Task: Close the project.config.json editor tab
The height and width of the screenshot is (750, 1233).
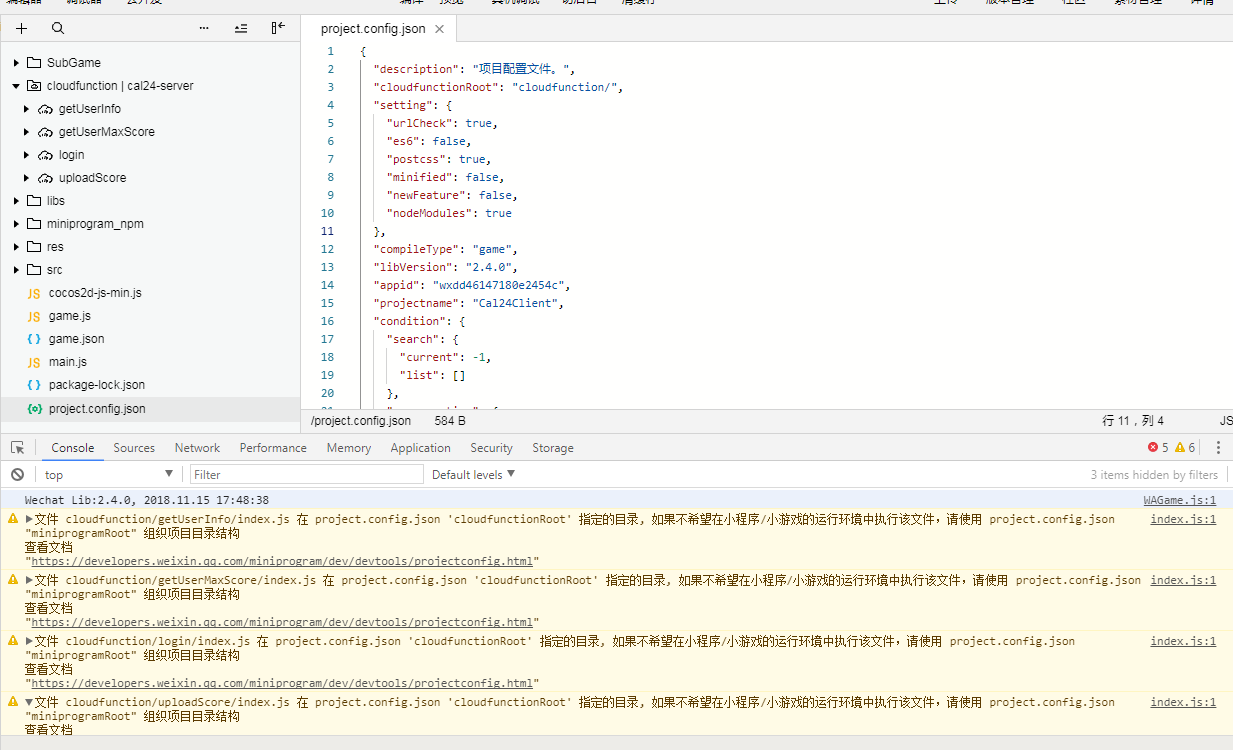Action: [439, 29]
